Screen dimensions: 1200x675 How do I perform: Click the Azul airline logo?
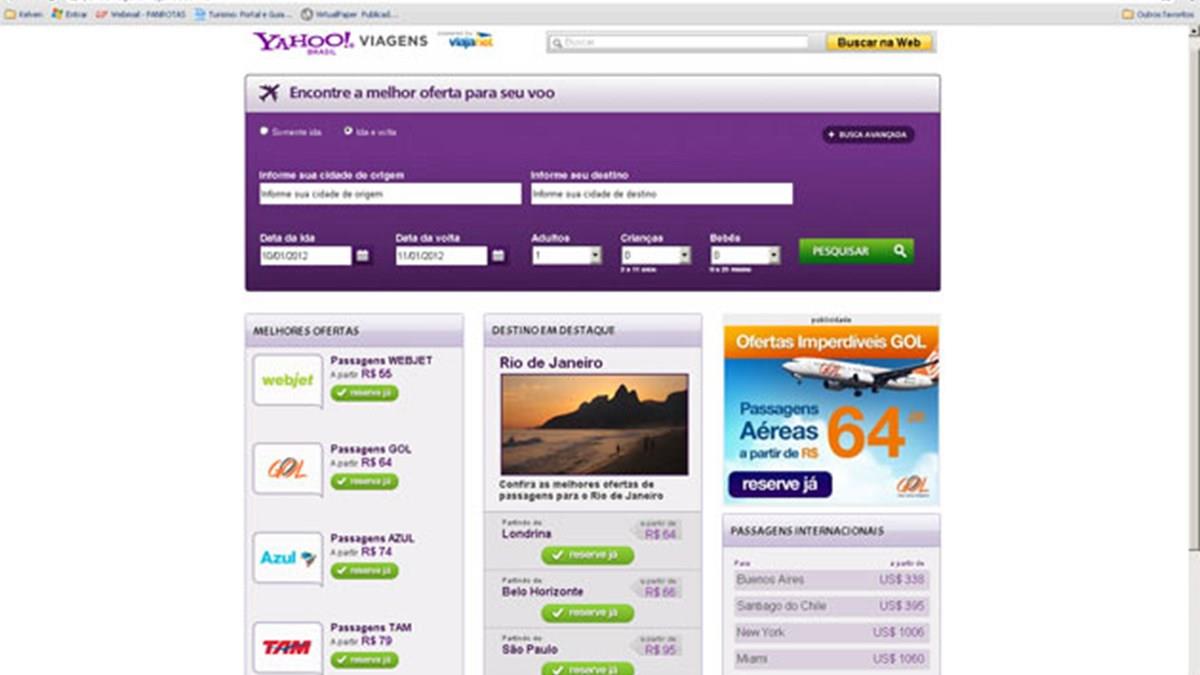point(288,558)
